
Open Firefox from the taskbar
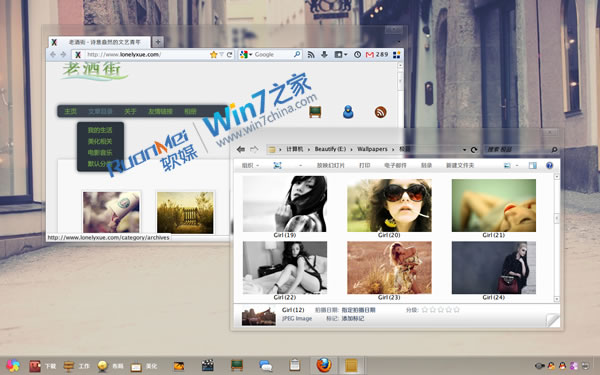[x=324, y=365]
